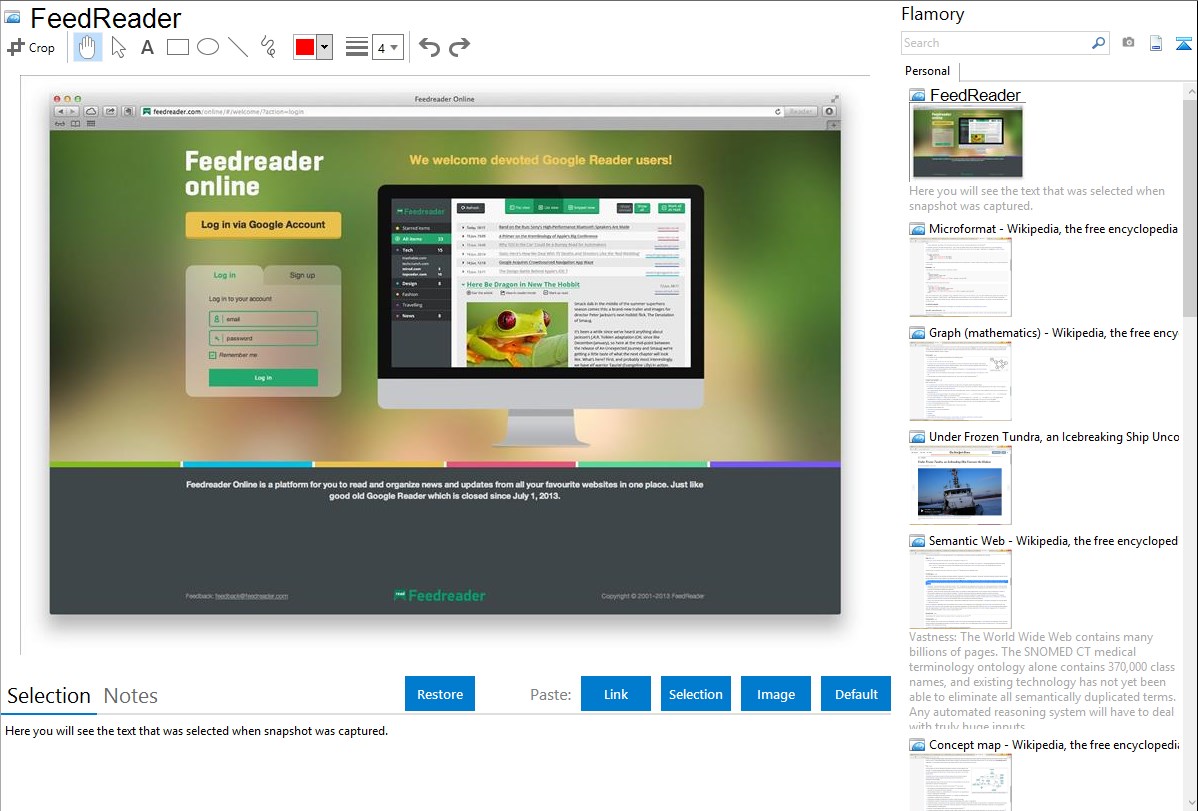The width and height of the screenshot is (1198, 811).
Task: Click the paste Selection button
Action: 695,694
